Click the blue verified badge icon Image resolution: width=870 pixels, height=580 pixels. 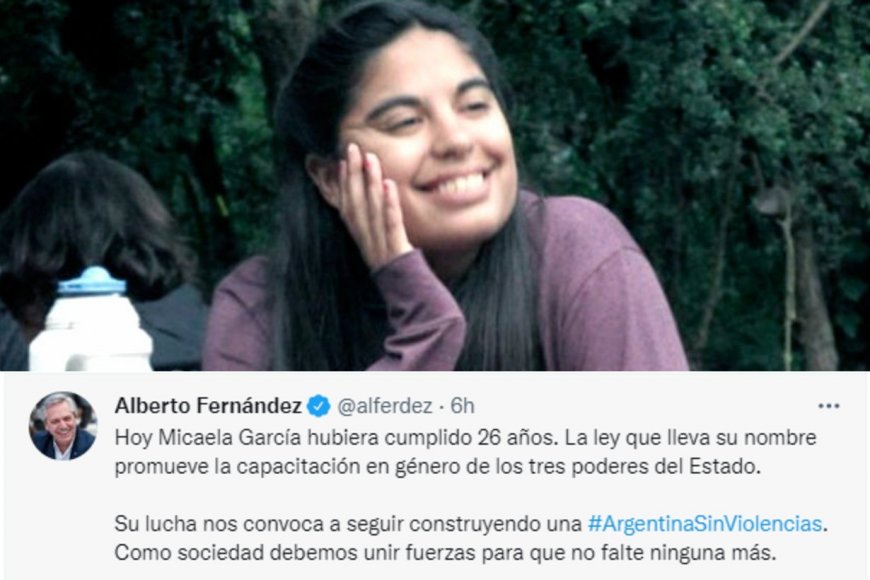point(318,406)
